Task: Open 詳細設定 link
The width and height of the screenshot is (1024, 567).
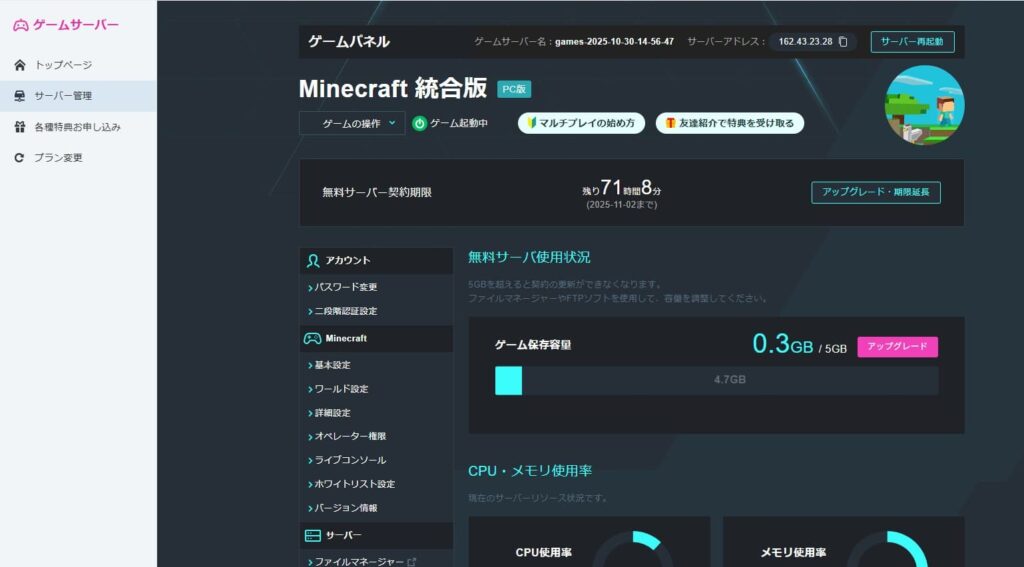Action: click(x=332, y=413)
